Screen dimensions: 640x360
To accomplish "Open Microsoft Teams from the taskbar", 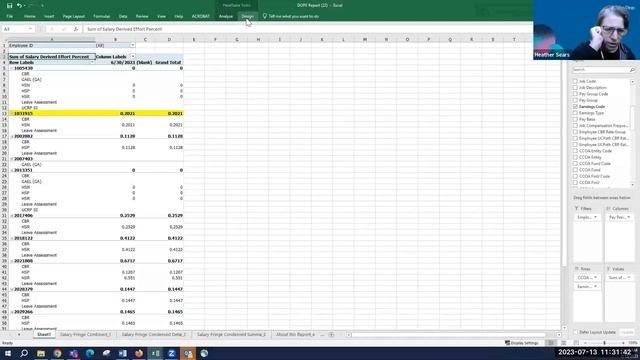I will tap(73, 353).
